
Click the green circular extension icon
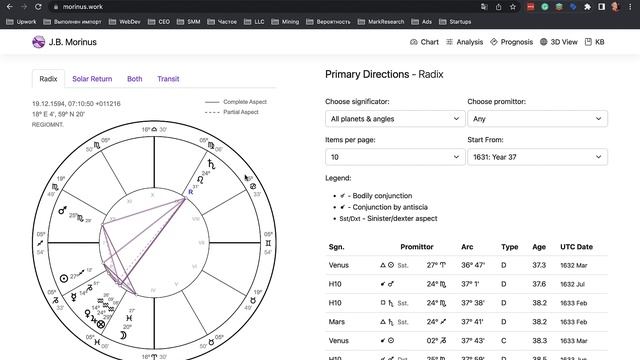[x=545, y=7]
